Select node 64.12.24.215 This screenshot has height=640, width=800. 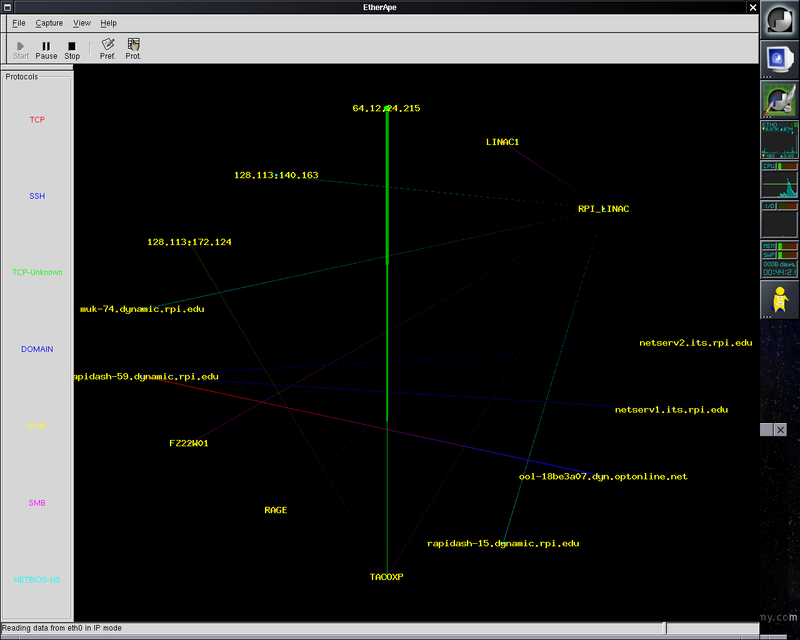coord(386,108)
